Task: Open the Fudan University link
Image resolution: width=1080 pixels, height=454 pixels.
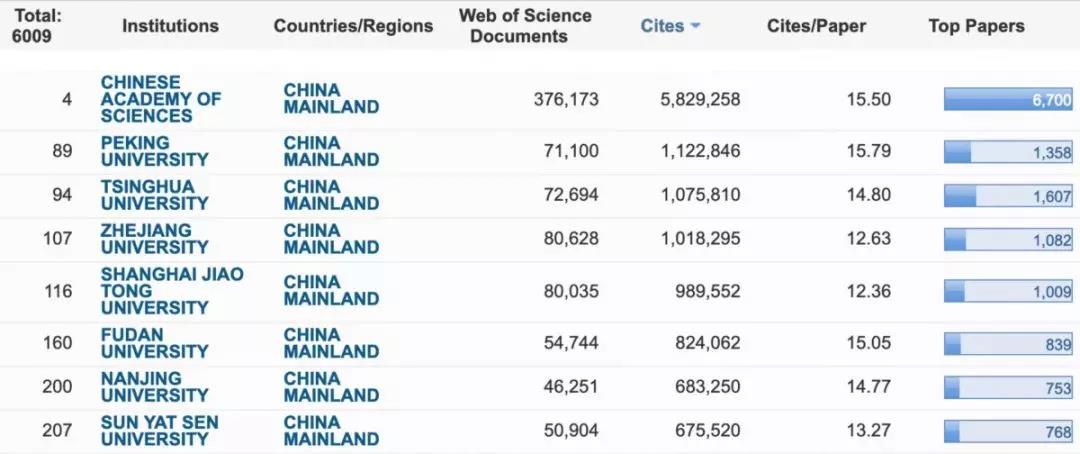Action: click(154, 343)
